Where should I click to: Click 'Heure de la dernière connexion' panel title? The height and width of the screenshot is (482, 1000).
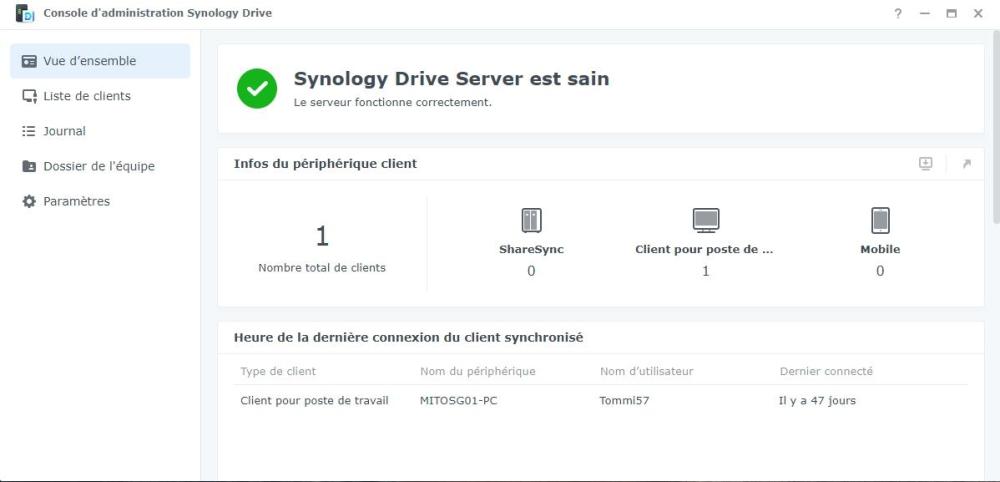(x=408, y=338)
